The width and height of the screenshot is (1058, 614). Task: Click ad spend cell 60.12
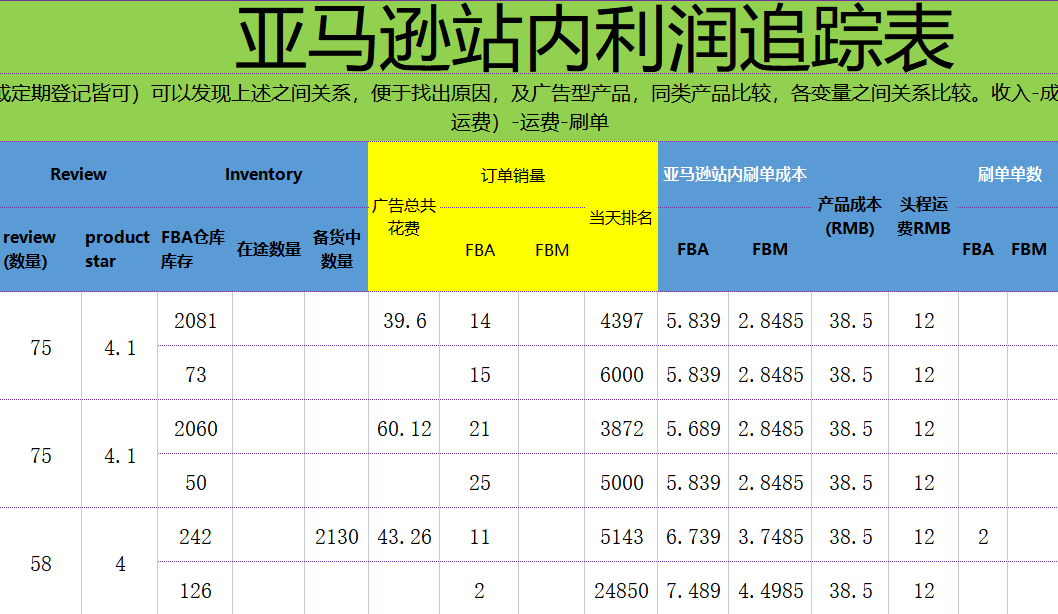tap(404, 428)
